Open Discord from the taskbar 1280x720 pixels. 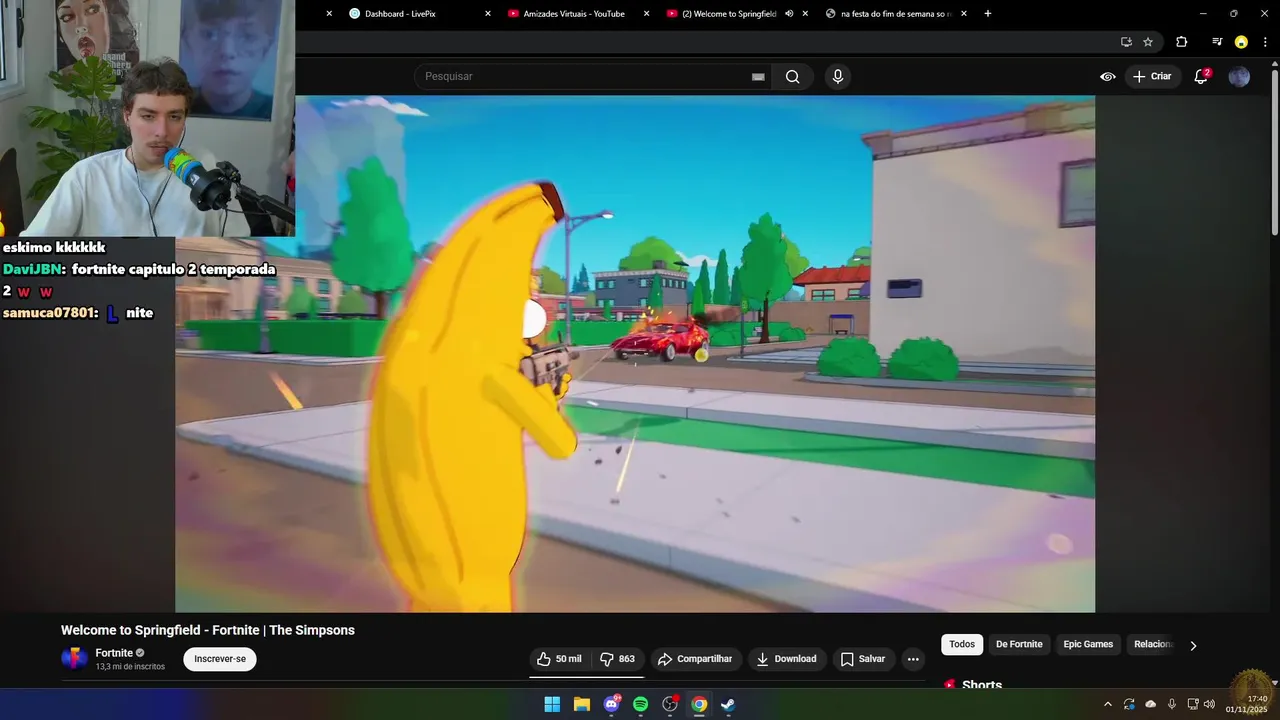pos(611,704)
